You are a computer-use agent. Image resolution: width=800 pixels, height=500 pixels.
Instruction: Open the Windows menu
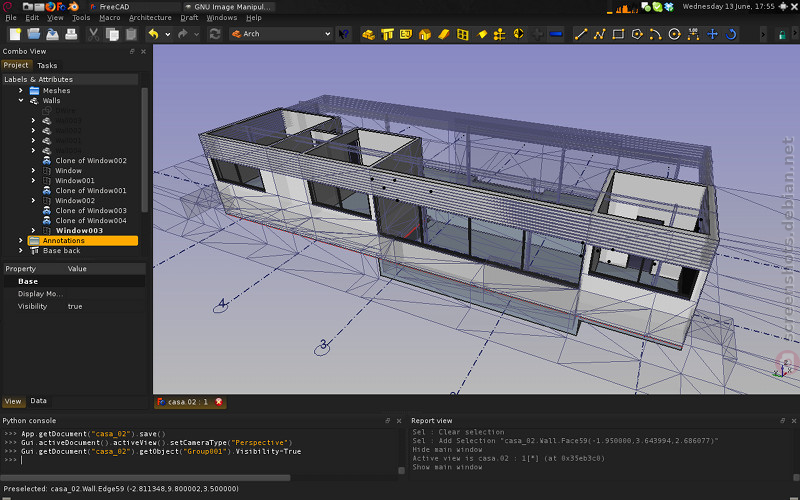221,18
